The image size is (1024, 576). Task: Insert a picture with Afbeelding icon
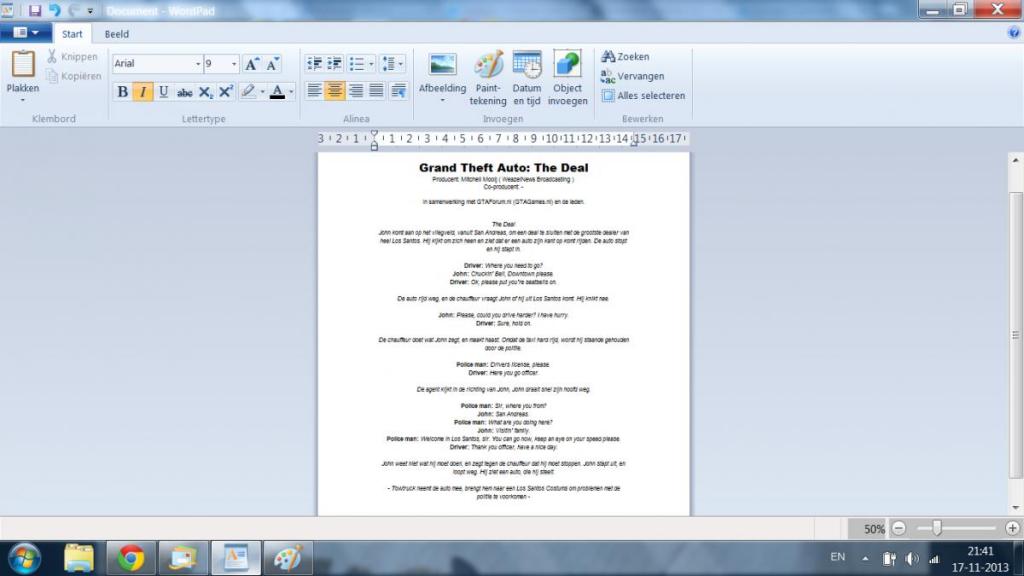[x=442, y=65]
